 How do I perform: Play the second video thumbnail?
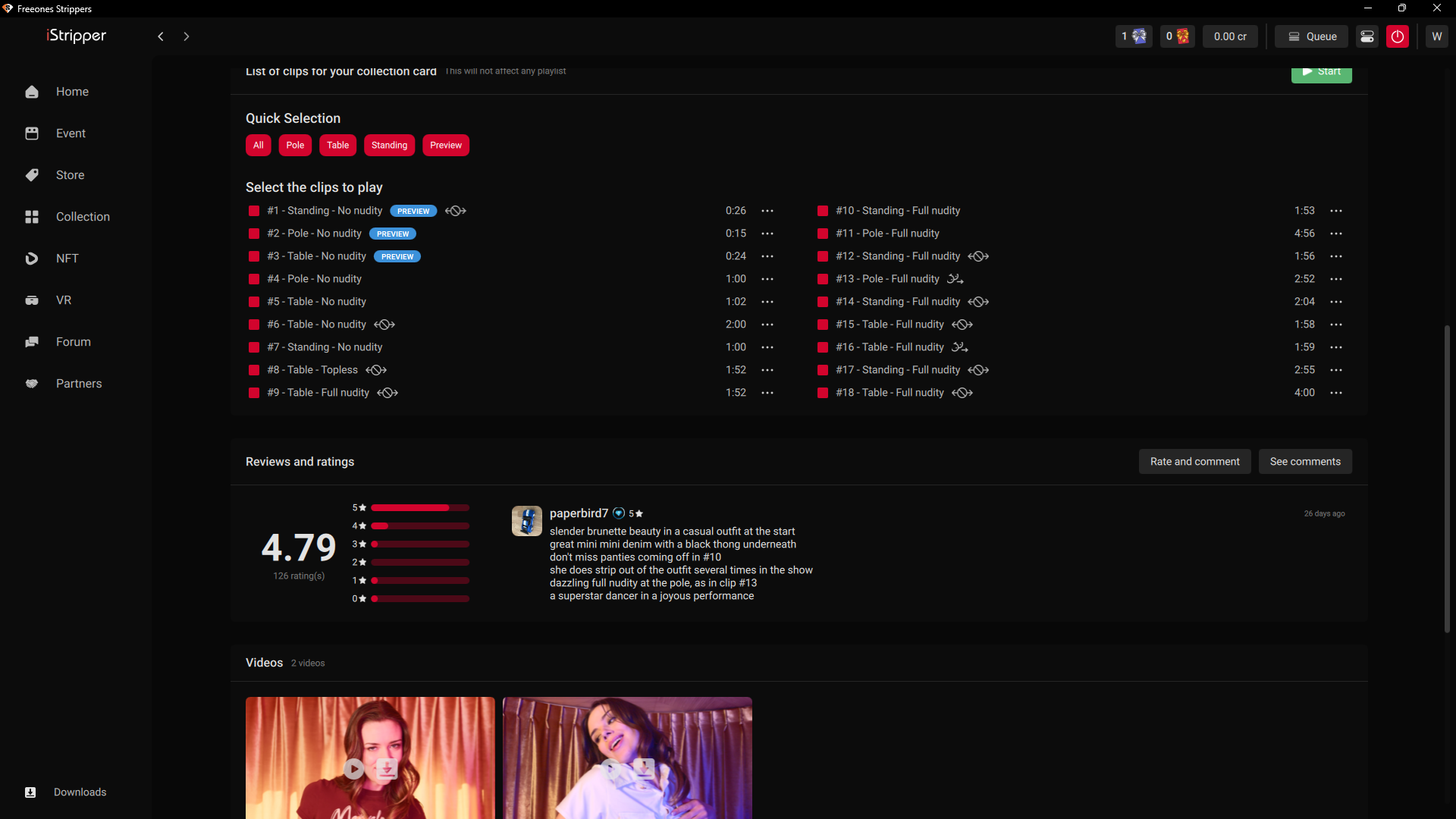click(611, 769)
